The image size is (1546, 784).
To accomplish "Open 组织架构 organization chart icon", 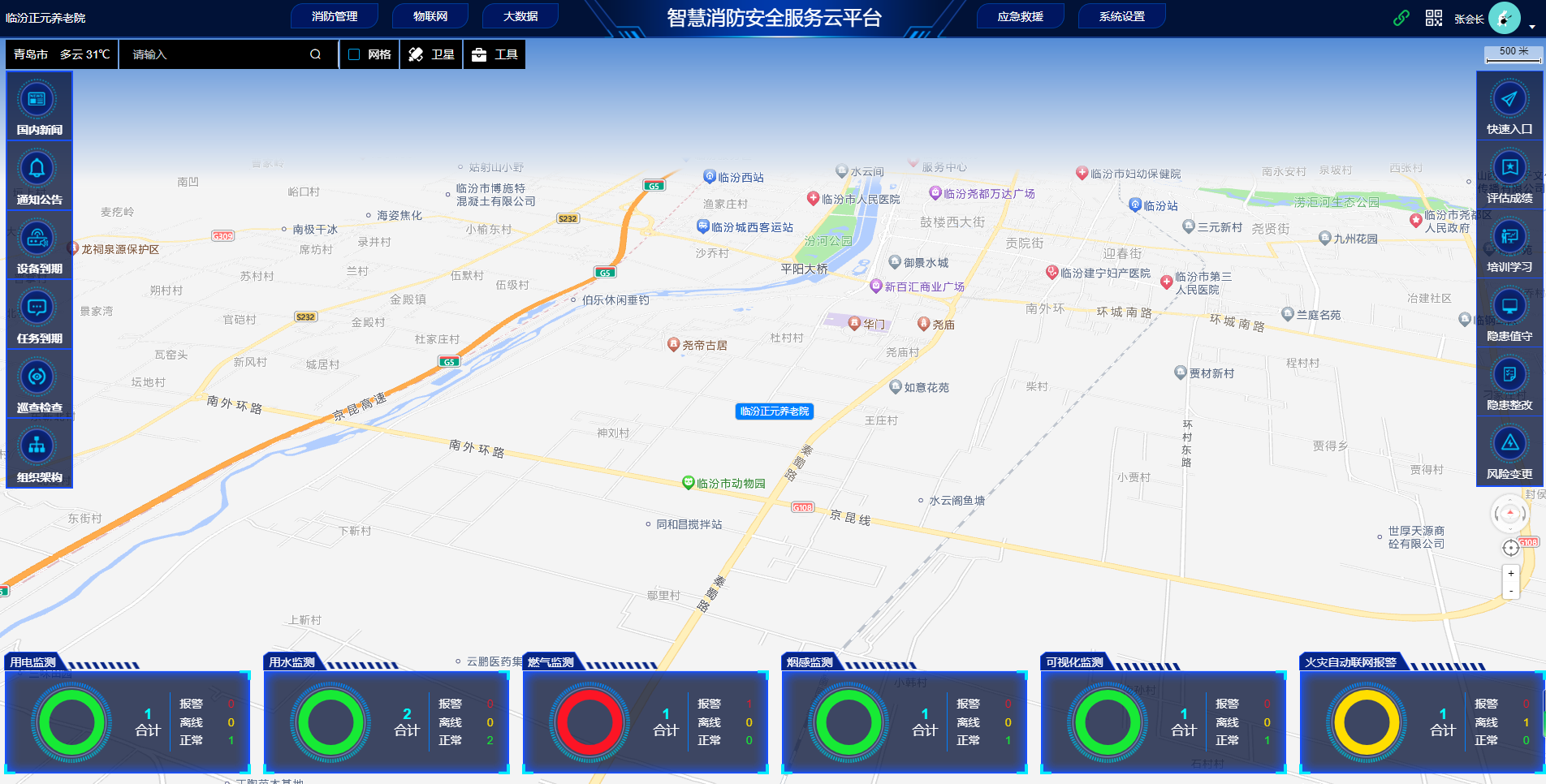I will coord(37,446).
